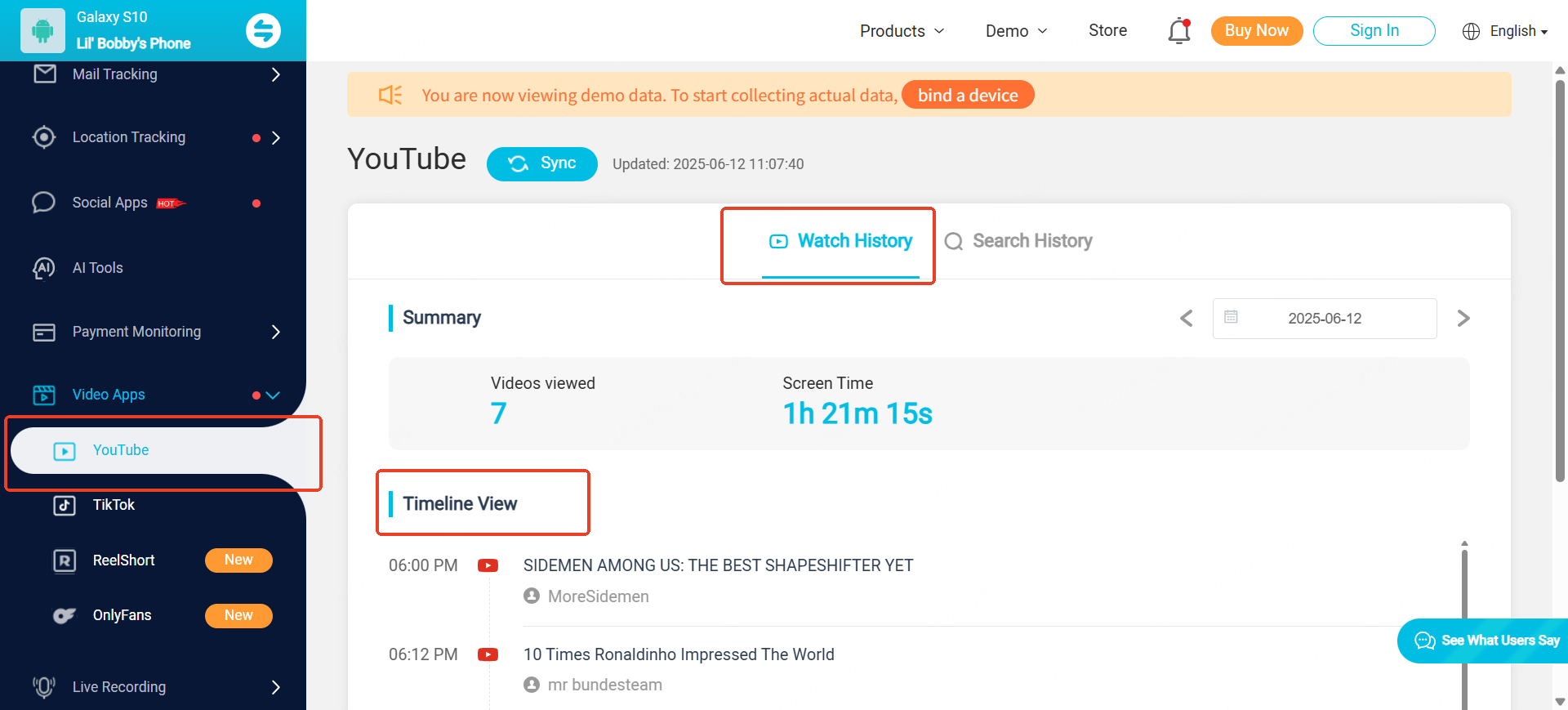Click the calendar icon in date field
The height and width of the screenshot is (710, 1568).
click(x=1231, y=317)
